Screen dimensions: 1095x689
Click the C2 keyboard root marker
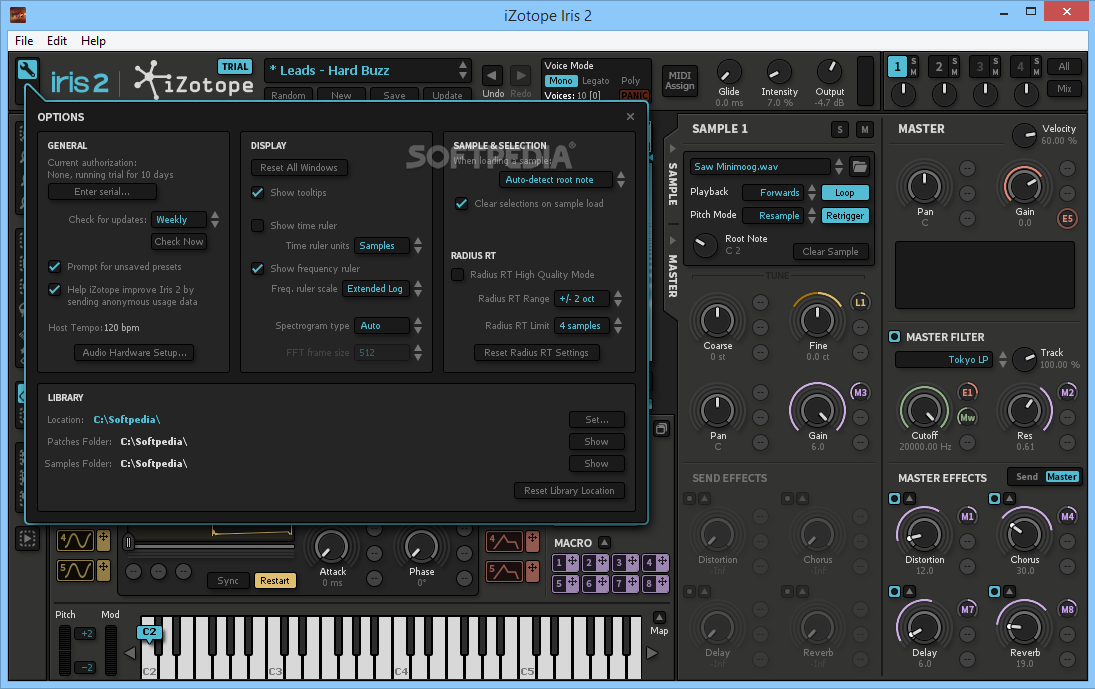click(149, 632)
